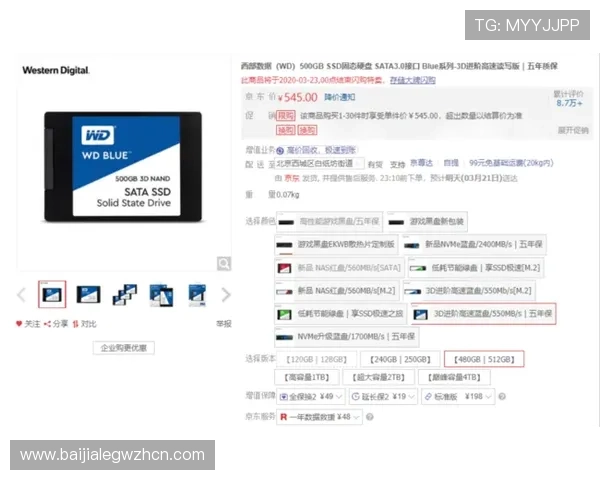Choose 游戏黑盘EKWB散热片定制版 option
The image size is (600, 480).
point(336,245)
